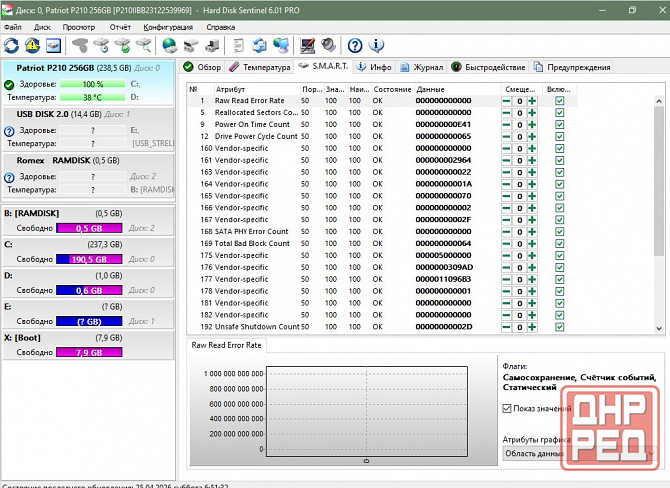Click the blue refresh arrows toolbar icon
This screenshot has width=670, height=488.
(12, 45)
